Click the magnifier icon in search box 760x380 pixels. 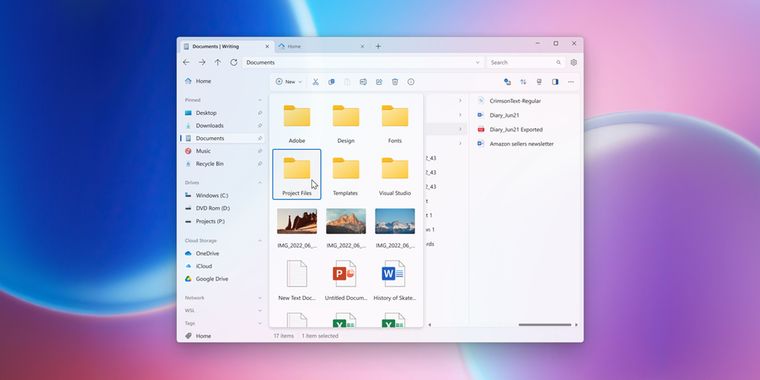[558, 63]
